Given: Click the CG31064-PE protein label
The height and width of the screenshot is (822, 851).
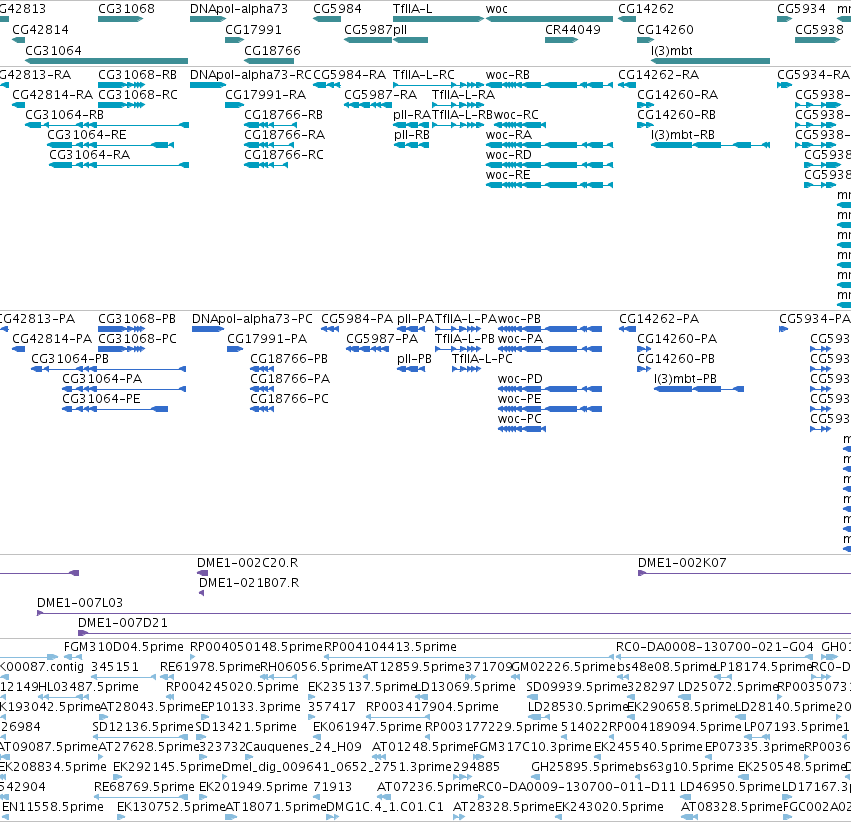Looking at the screenshot, I should tap(101, 399).
